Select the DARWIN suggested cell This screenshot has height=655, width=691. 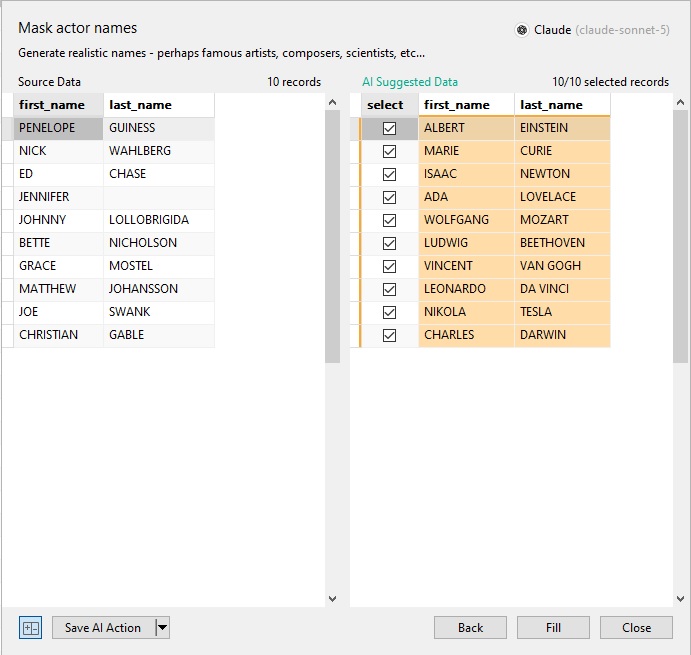coord(562,335)
